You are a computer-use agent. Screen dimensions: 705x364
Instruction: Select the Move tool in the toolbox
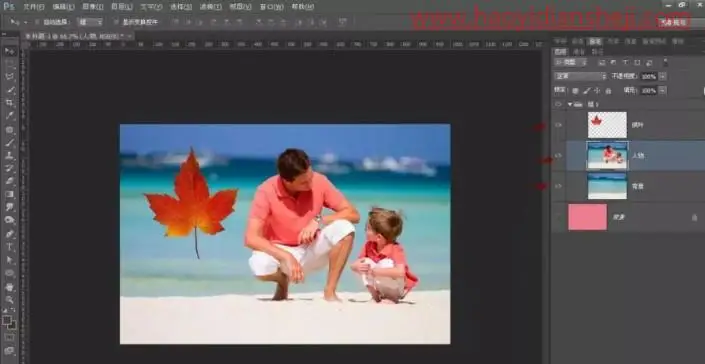pyautogui.click(x=9, y=51)
